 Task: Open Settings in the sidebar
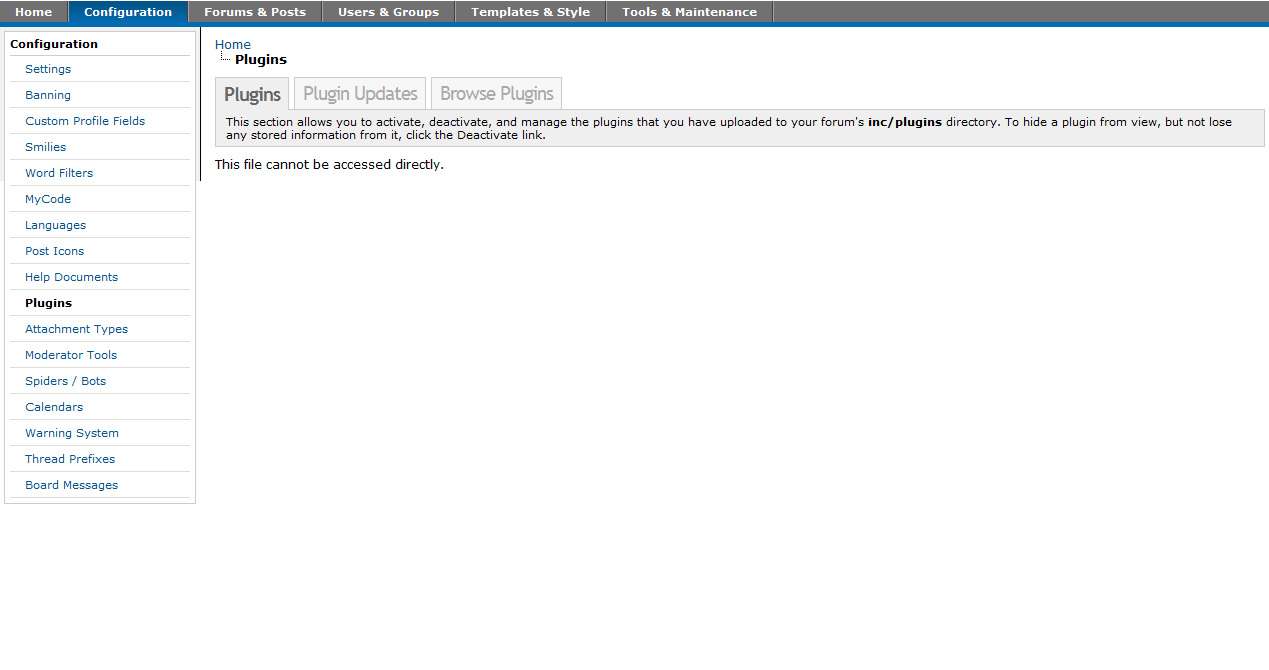(48, 69)
